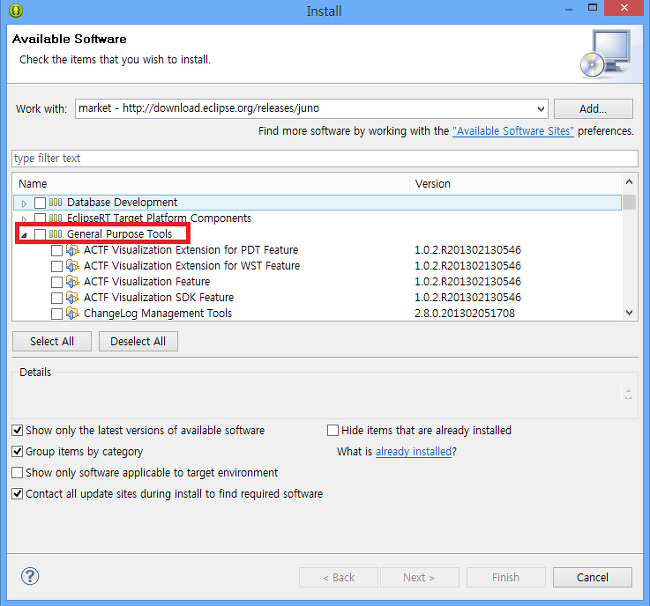The width and height of the screenshot is (650, 606).
Task: Toggle Group items by category checkbox
Action: point(17,451)
